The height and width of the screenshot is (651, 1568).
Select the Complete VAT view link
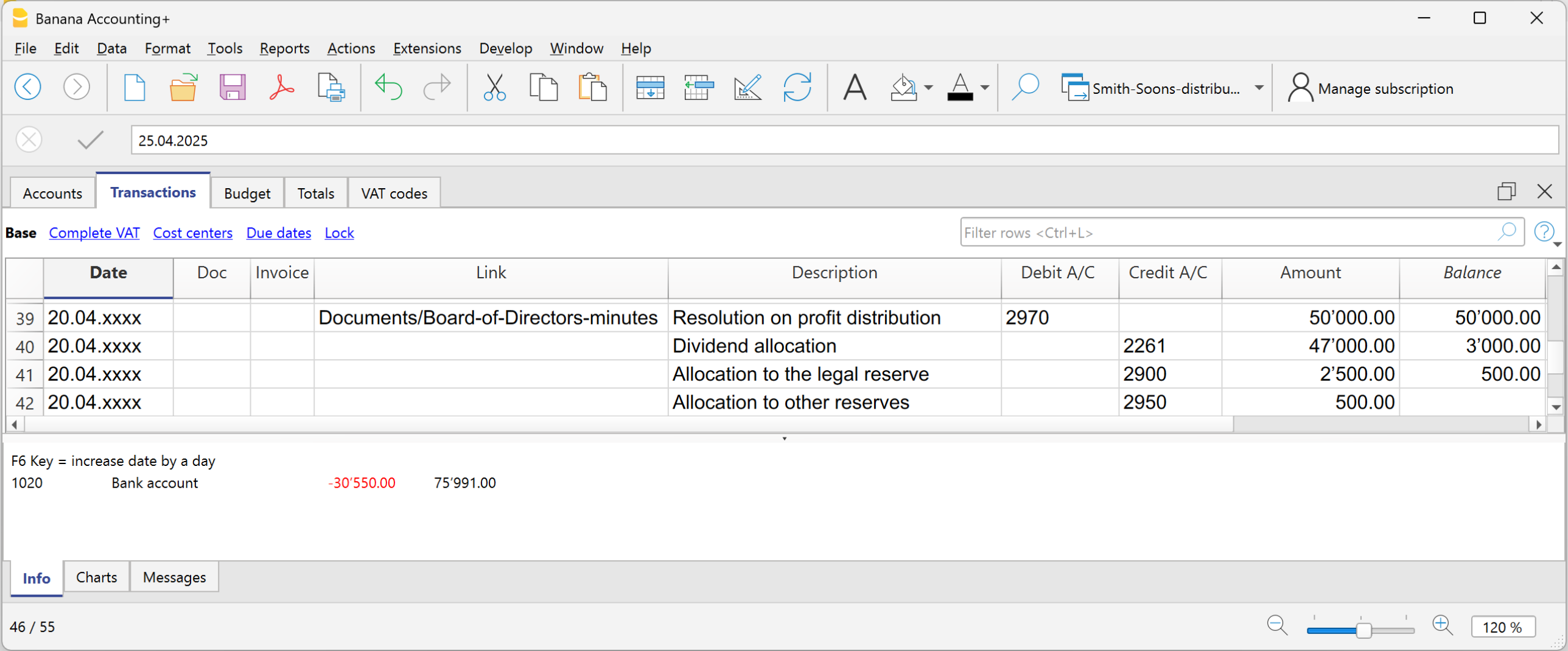[94, 233]
